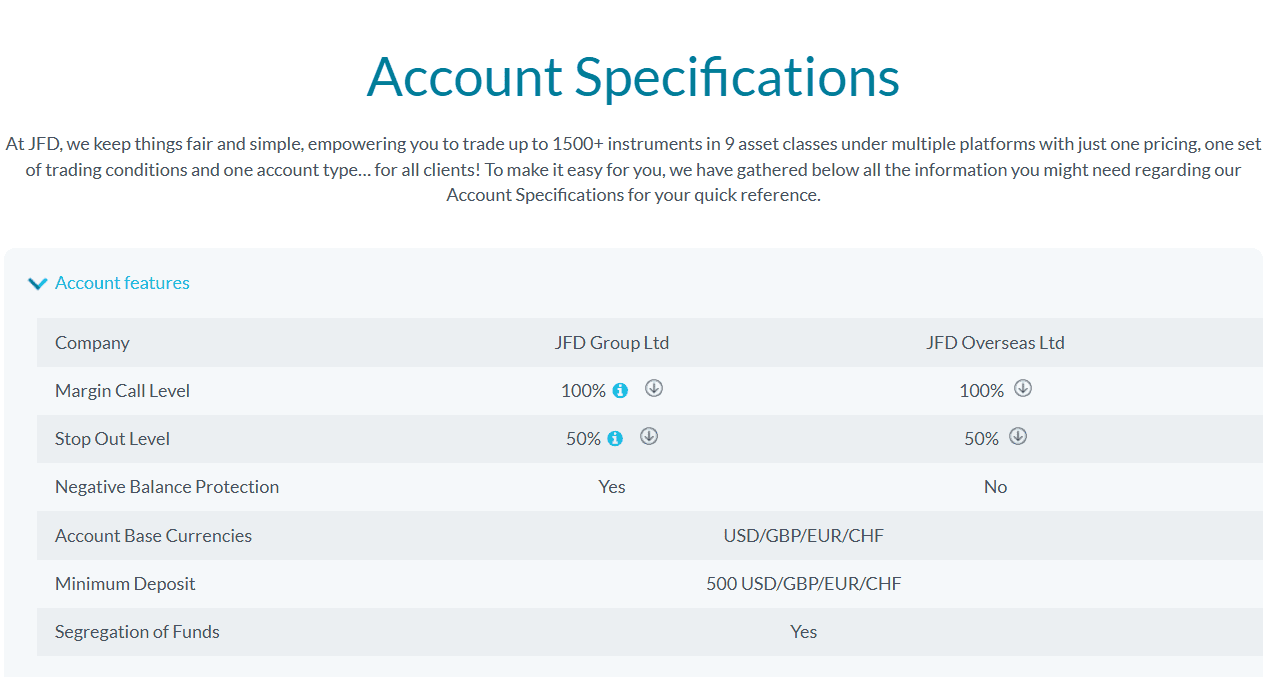
Task: Click the Minimum Deposit value
Action: point(803,583)
